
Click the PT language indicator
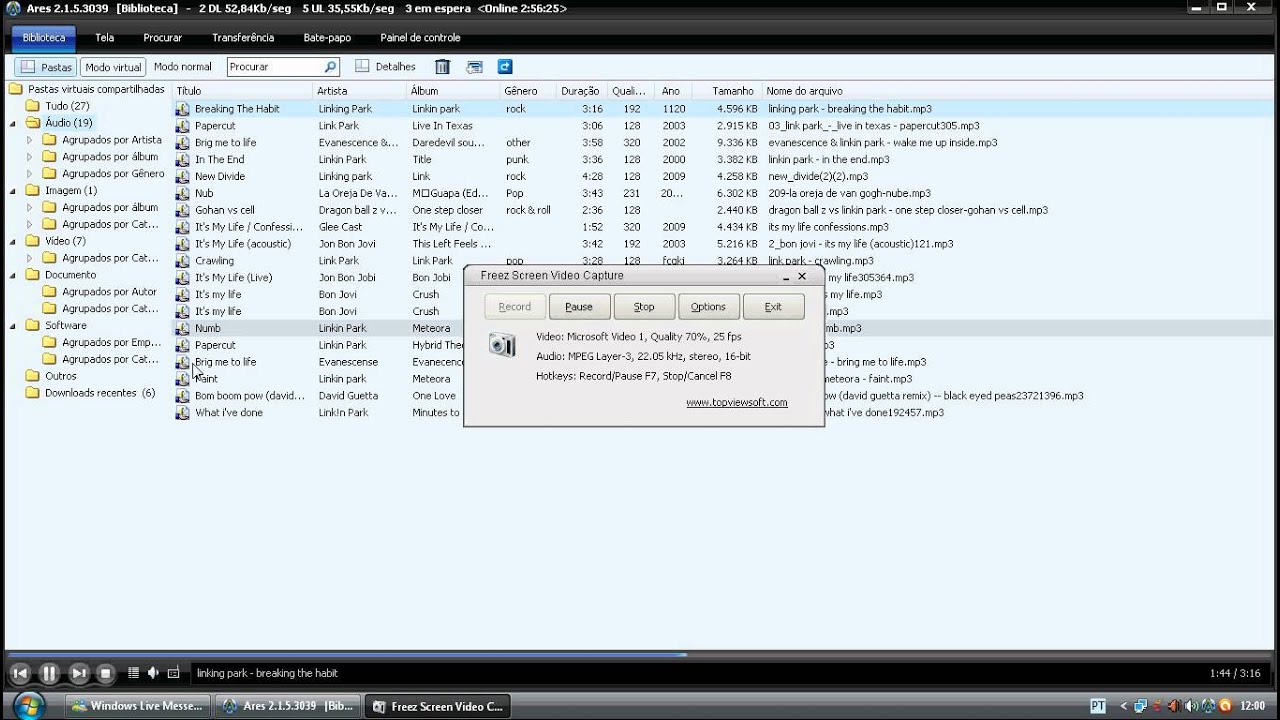click(x=1097, y=706)
